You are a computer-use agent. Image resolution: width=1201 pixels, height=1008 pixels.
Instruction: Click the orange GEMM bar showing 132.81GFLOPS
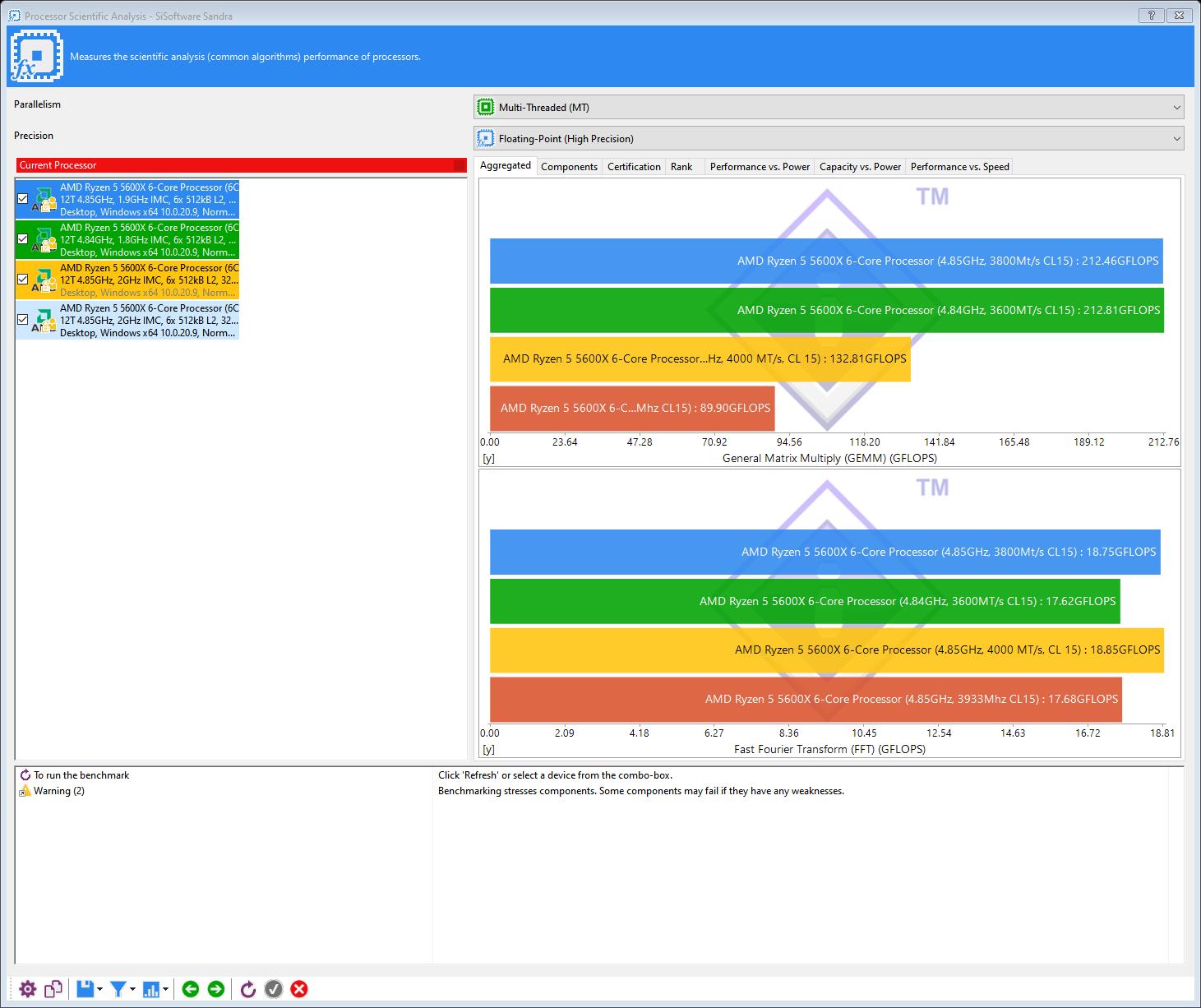click(x=700, y=359)
